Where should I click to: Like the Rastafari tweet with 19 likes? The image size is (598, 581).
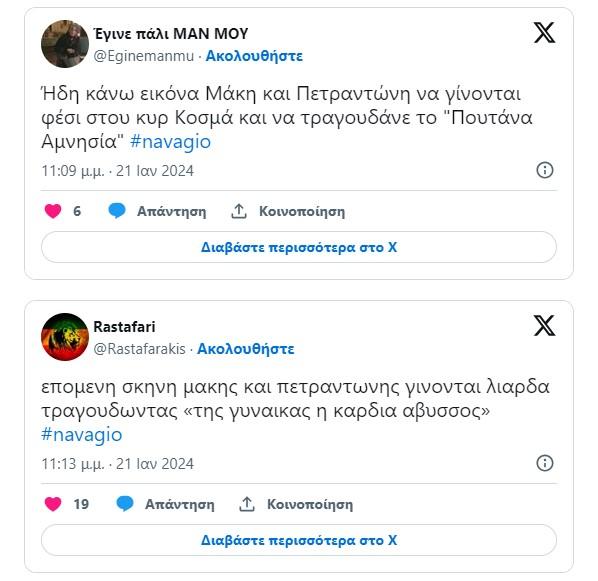[x=53, y=504]
